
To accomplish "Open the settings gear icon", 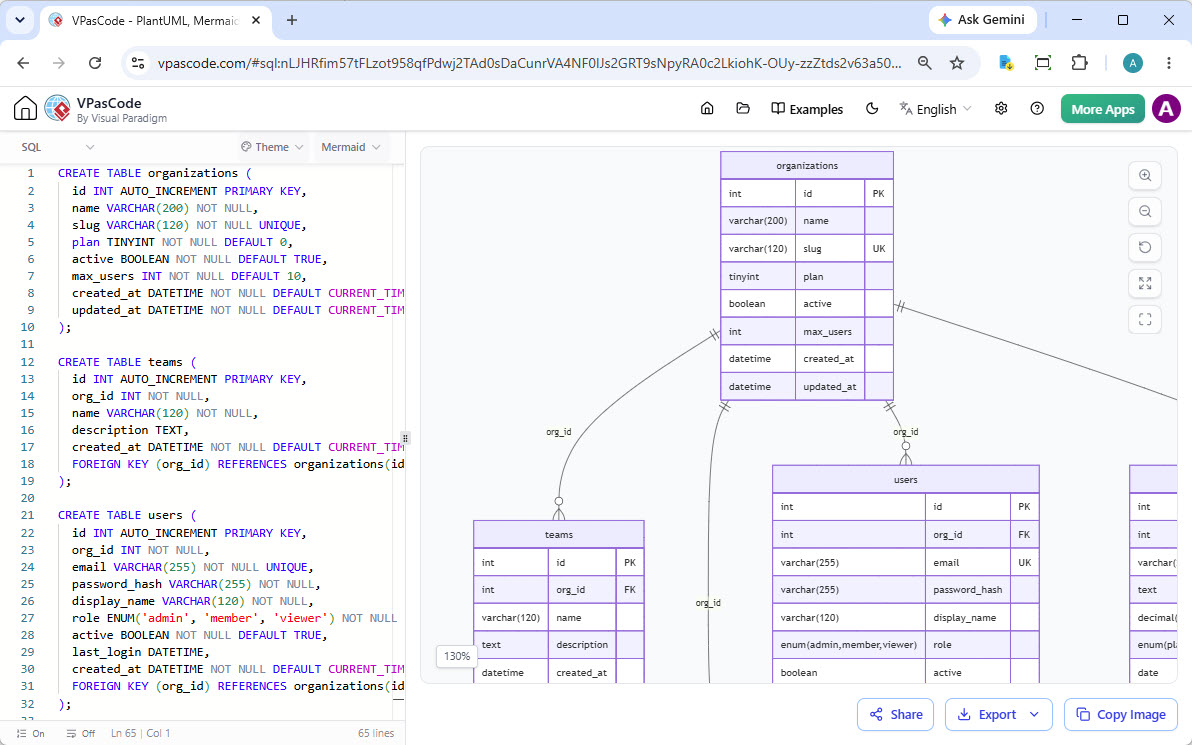I will [x=1001, y=109].
